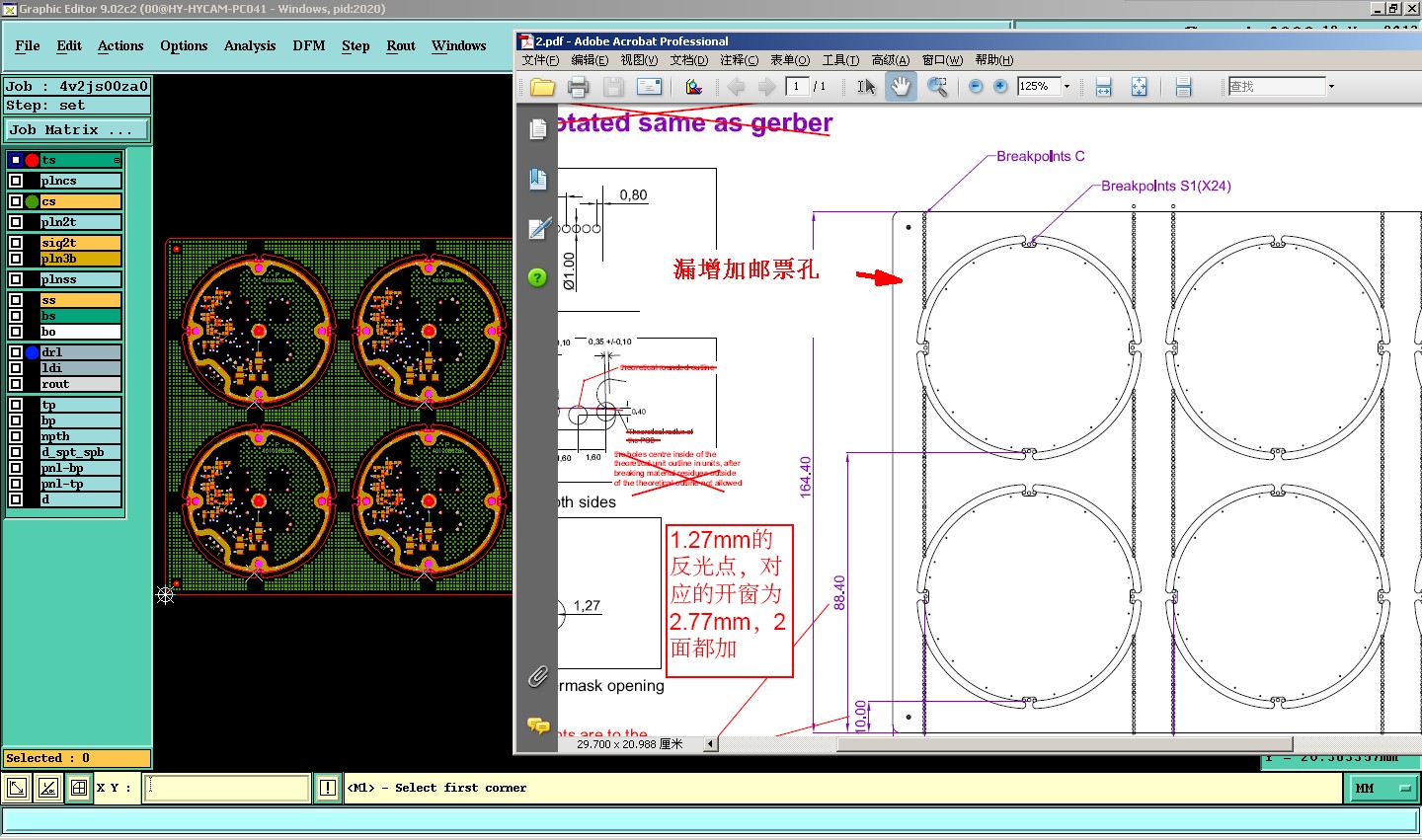Click the angle snap icon at bottom left
The width and height of the screenshot is (1422, 840).
(x=47, y=788)
